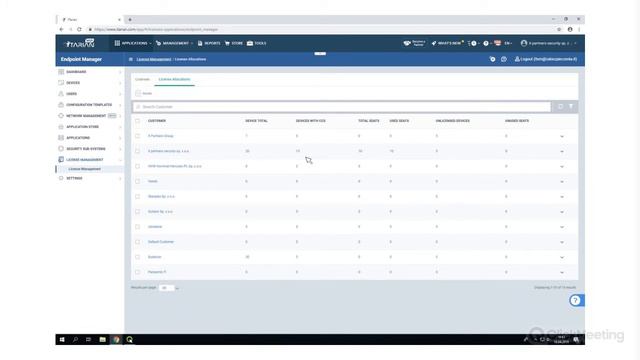Switch to the License Allocations tab
This screenshot has height=360, width=640.
174,79
